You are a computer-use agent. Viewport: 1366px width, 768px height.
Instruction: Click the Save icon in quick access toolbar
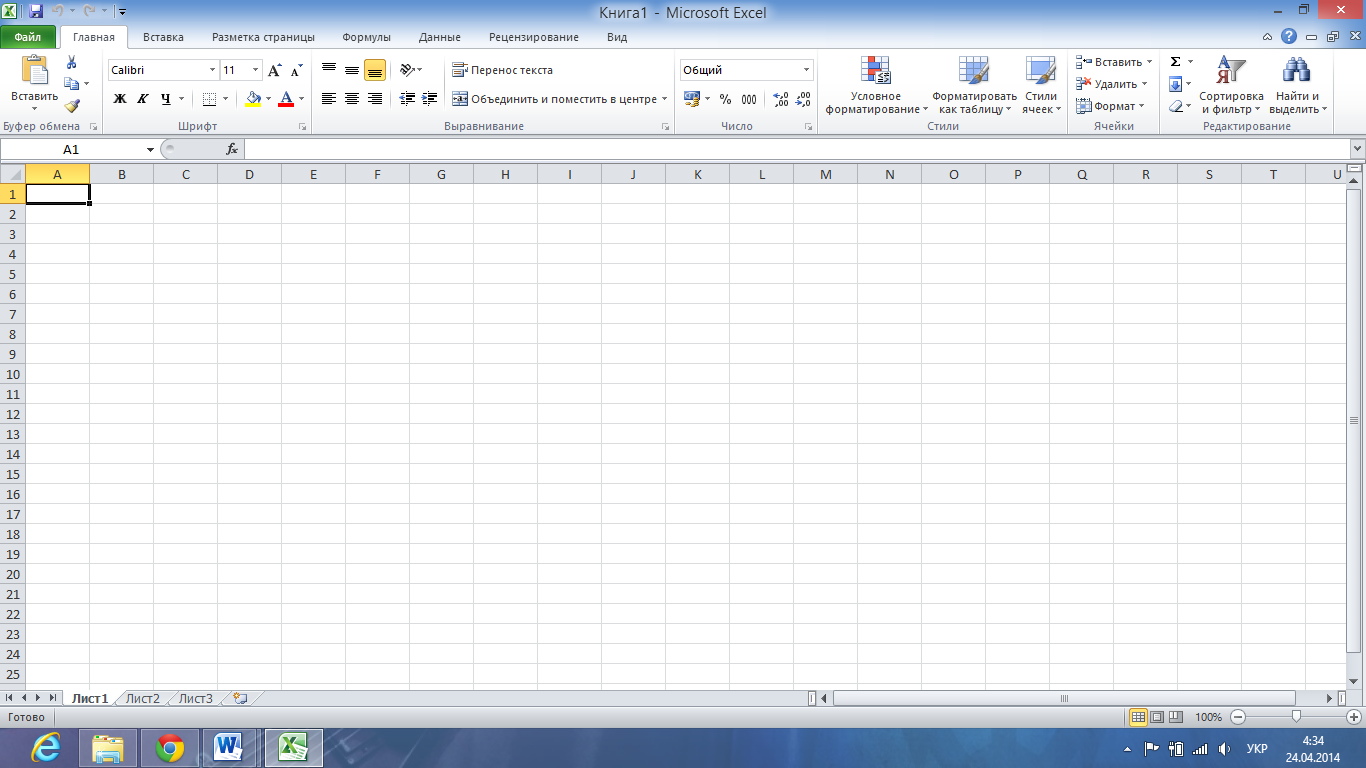(x=36, y=11)
